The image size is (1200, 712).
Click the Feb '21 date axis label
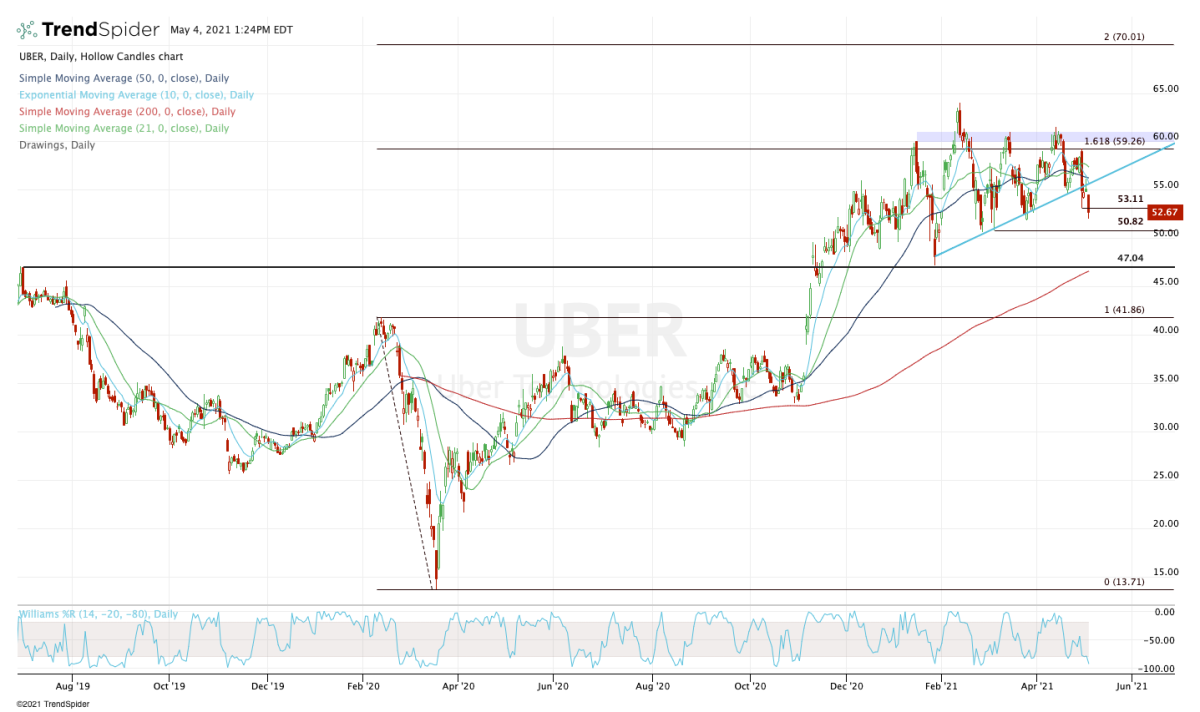pos(942,687)
